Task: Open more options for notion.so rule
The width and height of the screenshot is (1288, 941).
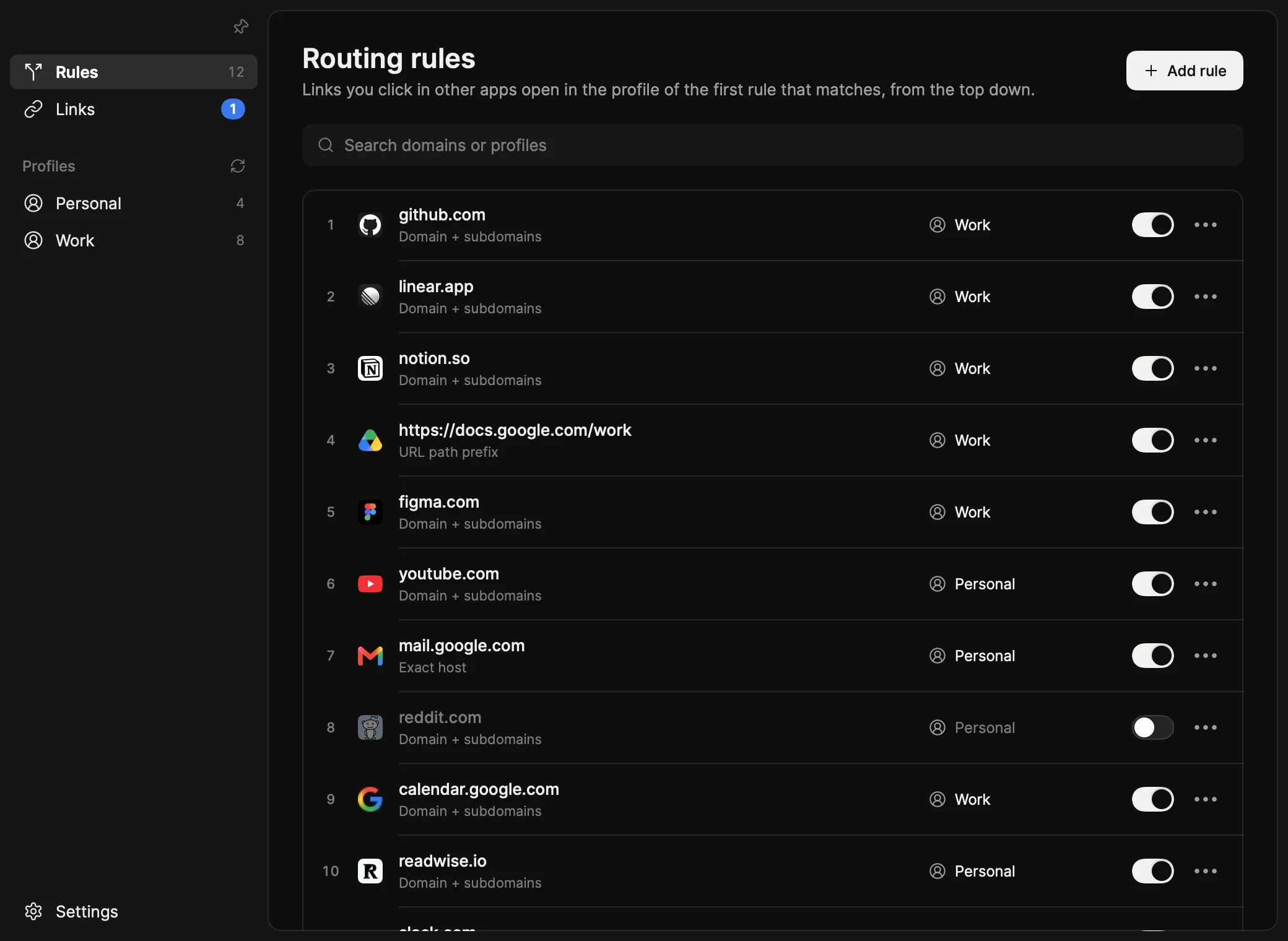Action: [1206, 368]
